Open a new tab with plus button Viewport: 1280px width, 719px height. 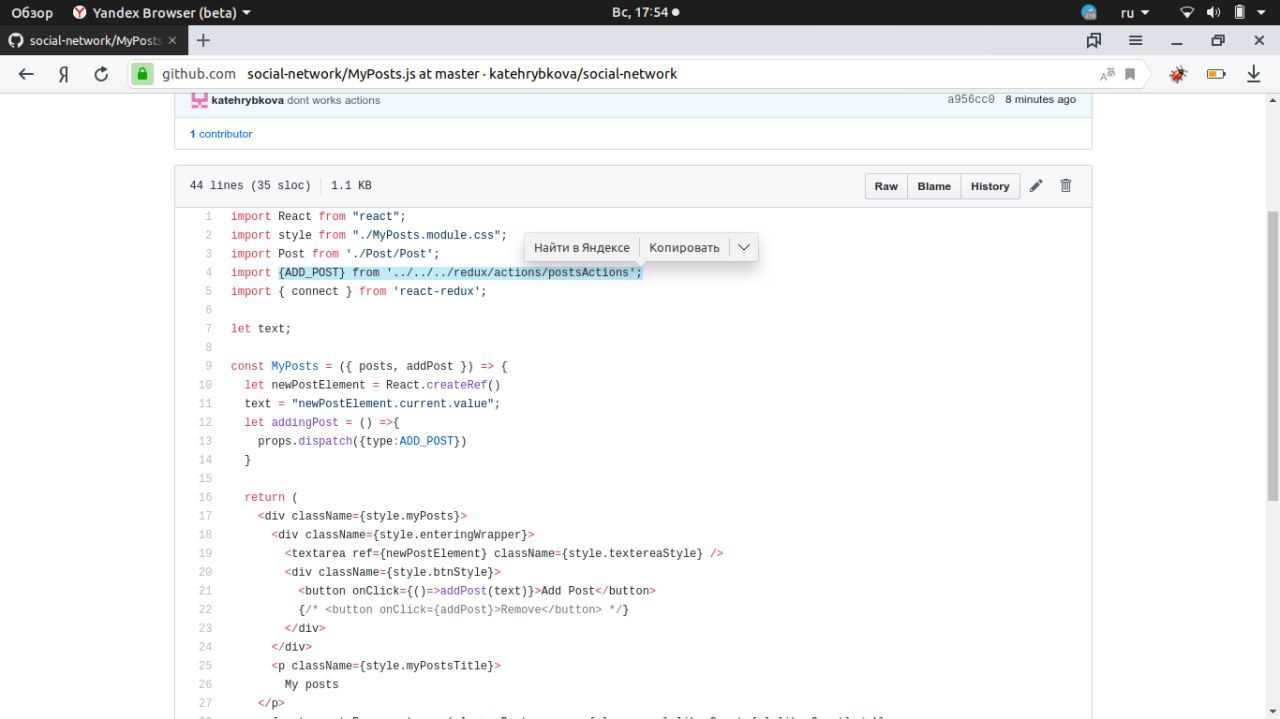coord(203,40)
